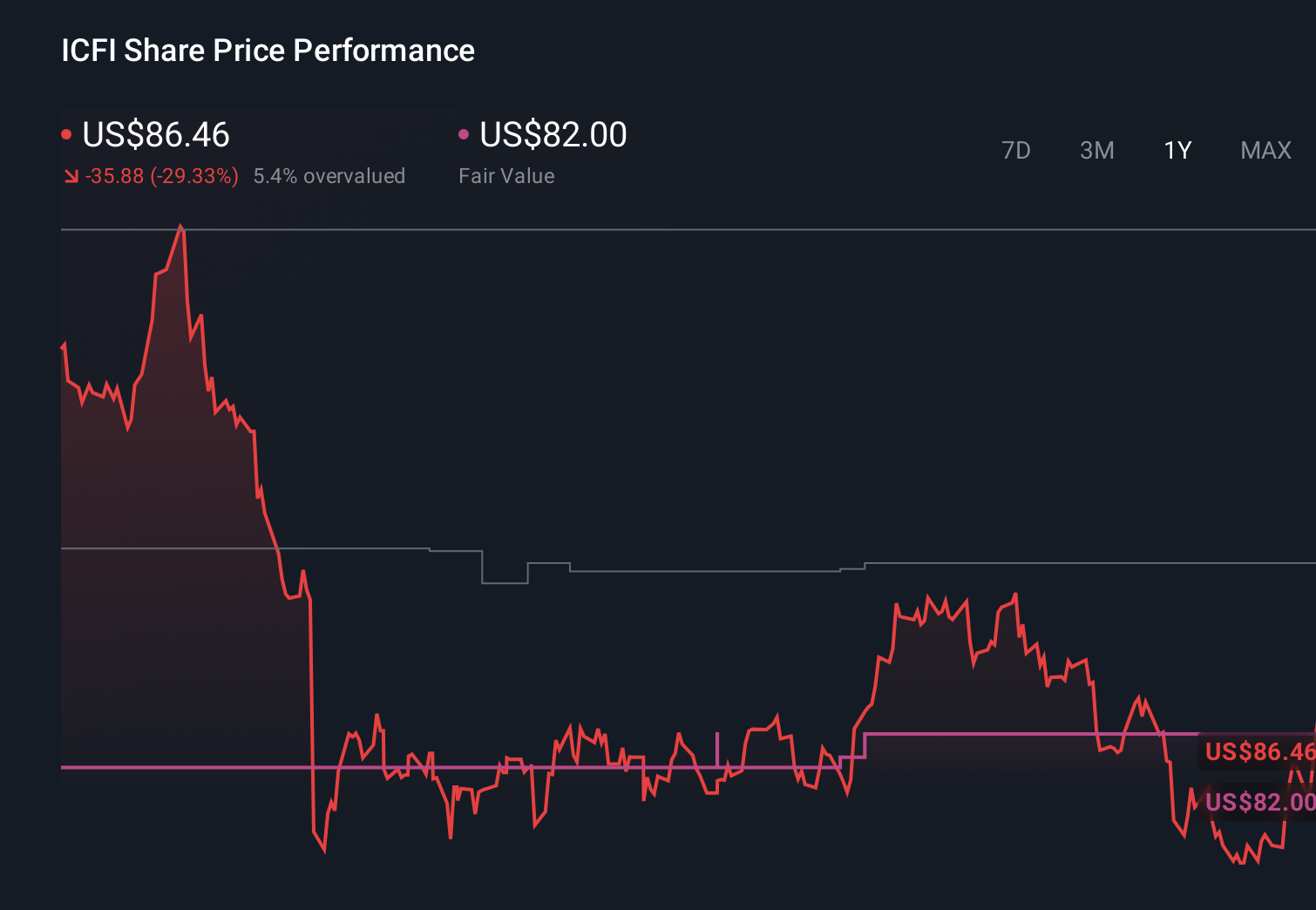The height and width of the screenshot is (910, 1316).
Task: Select the 3M time range
Action: (1096, 150)
